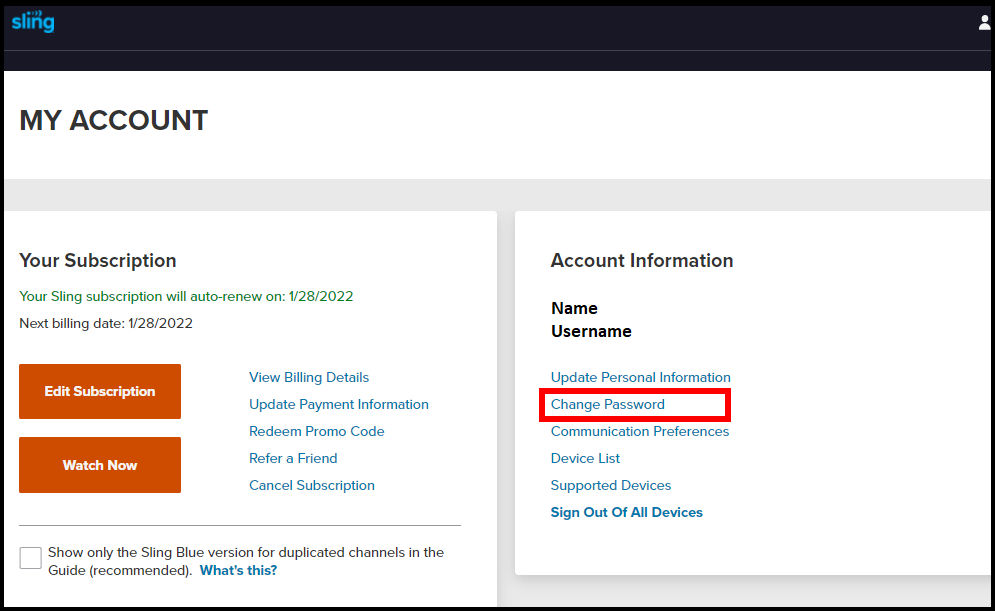Click Sign Out Of All Devices

pyautogui.click(x=626, y=512)
